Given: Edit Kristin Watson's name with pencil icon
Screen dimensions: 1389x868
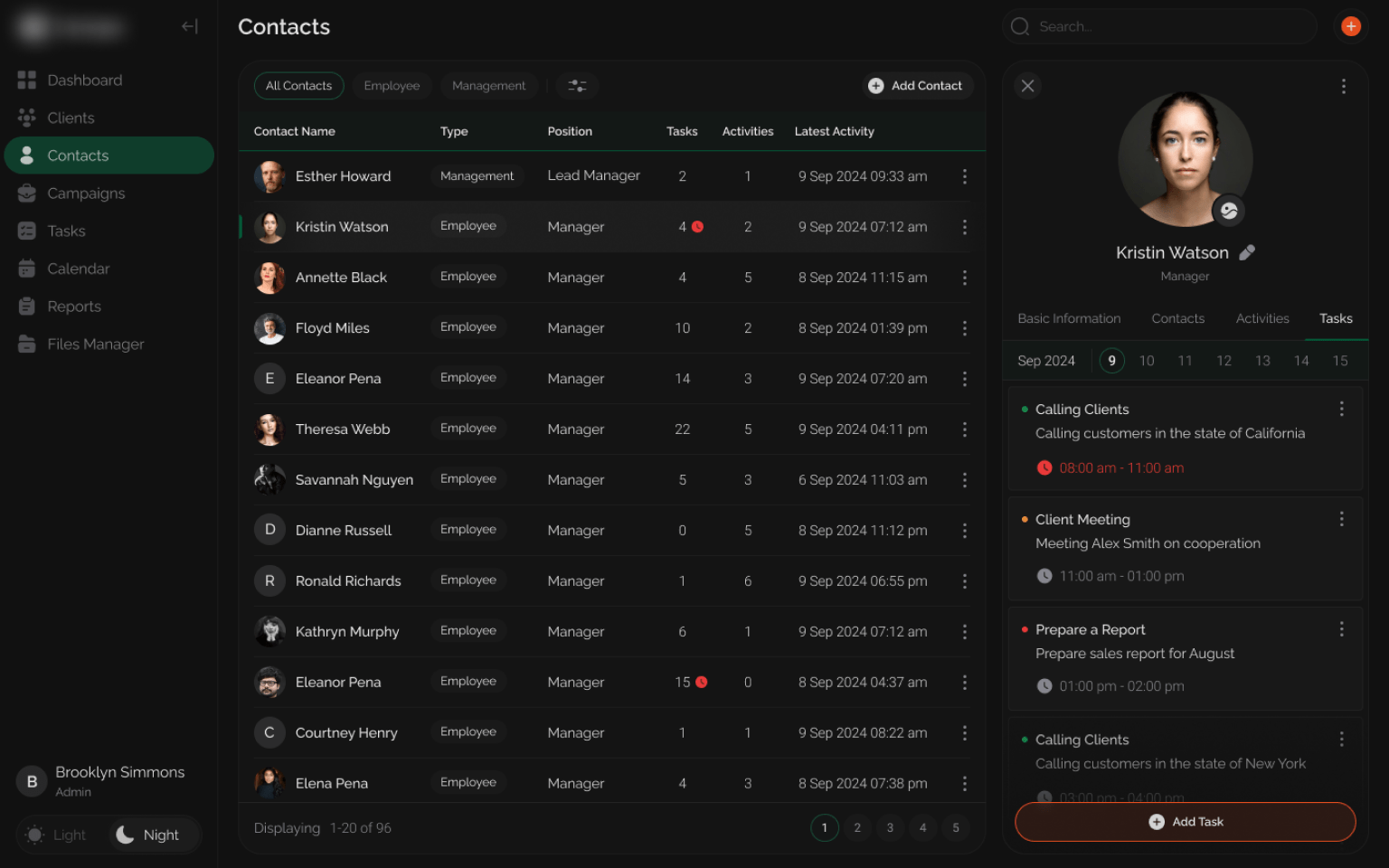Looking at the screenshot, I should (1247, 253).
